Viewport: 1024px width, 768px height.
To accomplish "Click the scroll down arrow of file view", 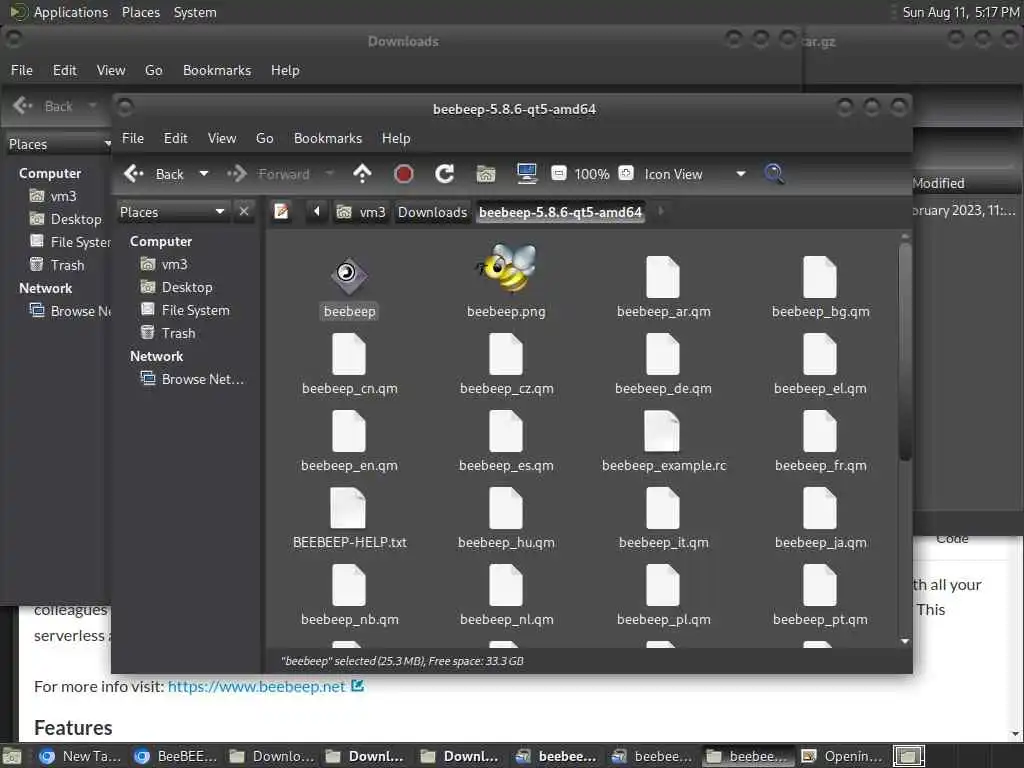I will pyautogui.click(x=904, y=642).
